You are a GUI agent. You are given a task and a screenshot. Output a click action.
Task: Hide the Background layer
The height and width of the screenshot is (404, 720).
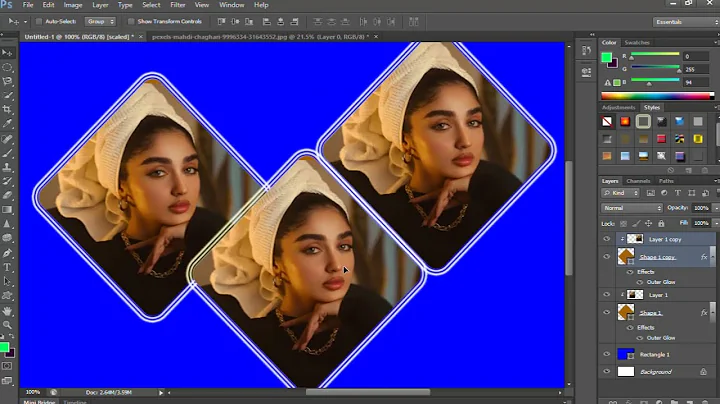pos(607,371)
